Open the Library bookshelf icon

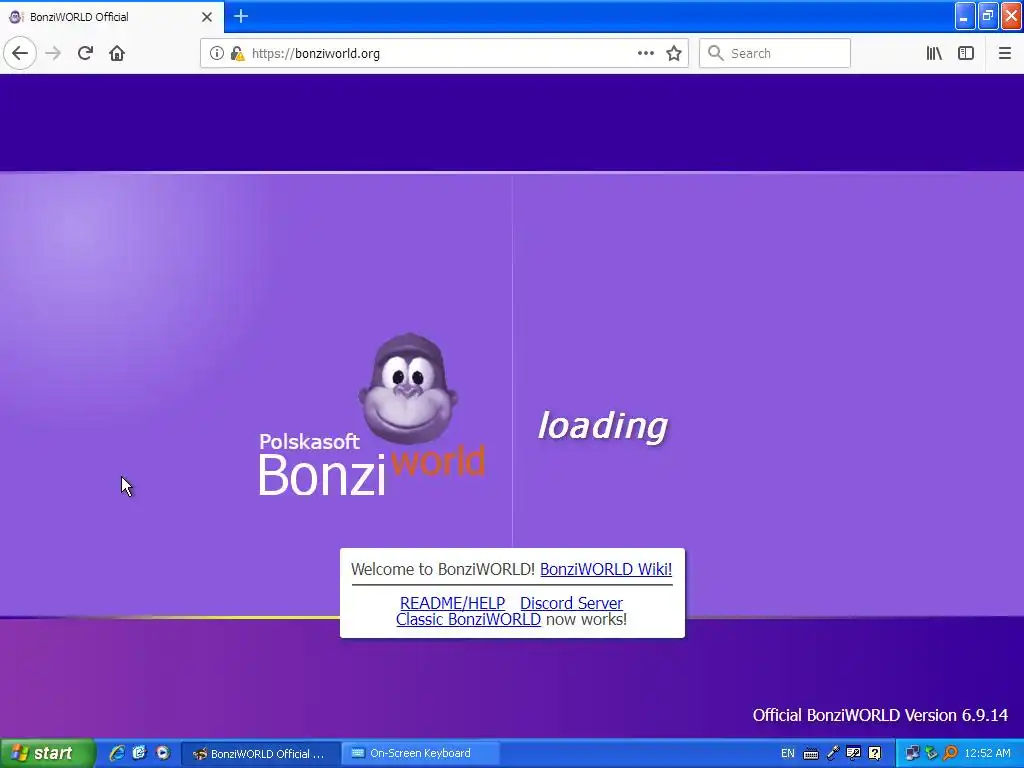(934, 54)
